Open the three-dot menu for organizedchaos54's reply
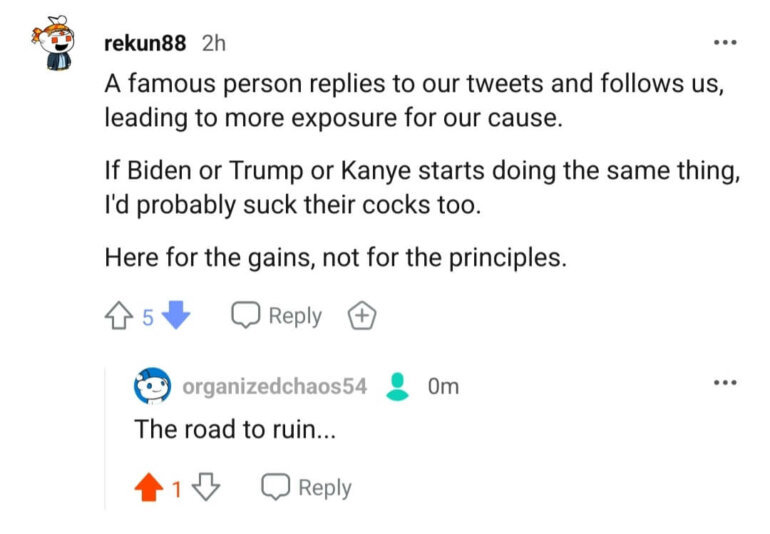Screen dimensions: 770x534 725,383
